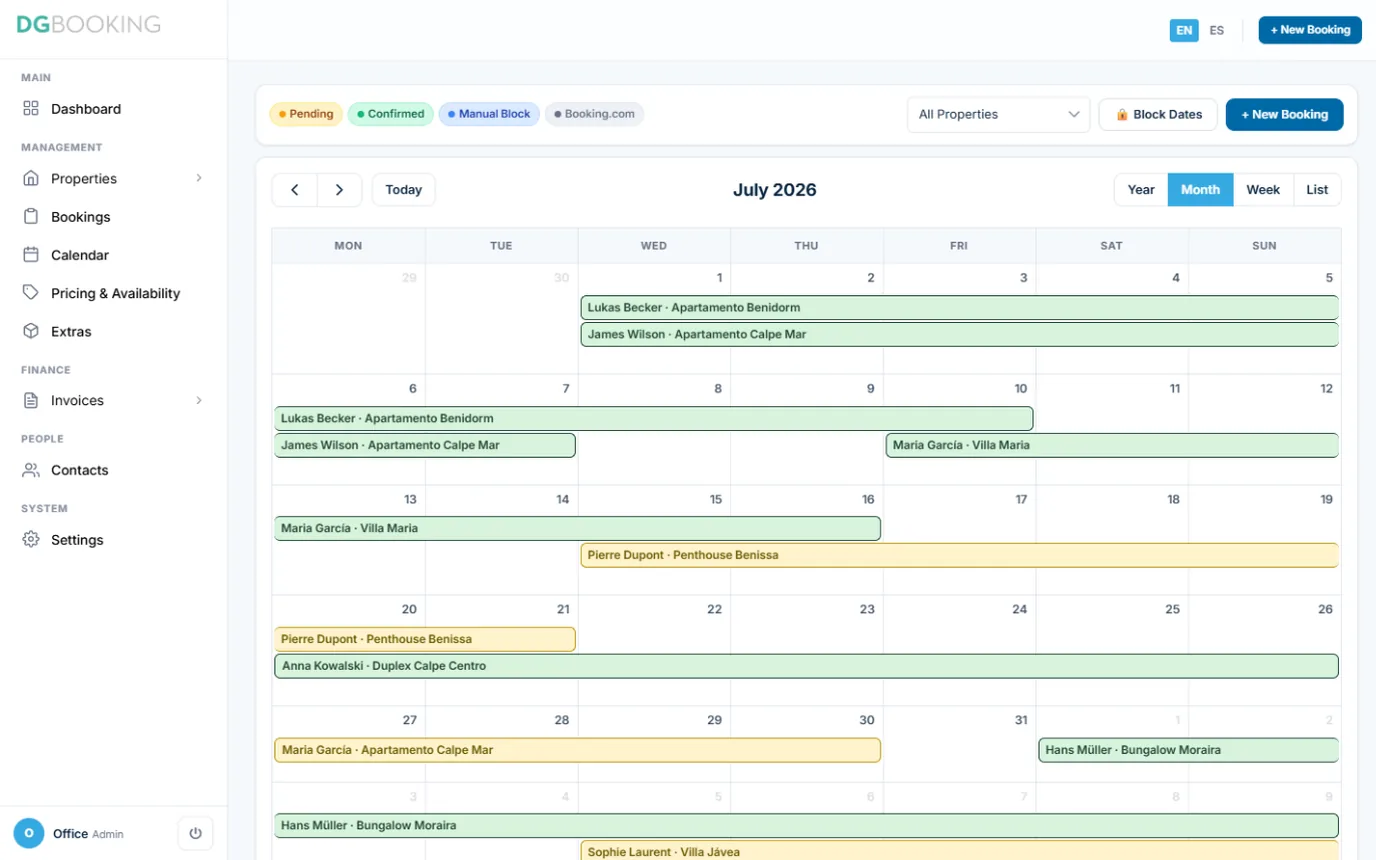Click the Settings gear icon

(31, 540)
